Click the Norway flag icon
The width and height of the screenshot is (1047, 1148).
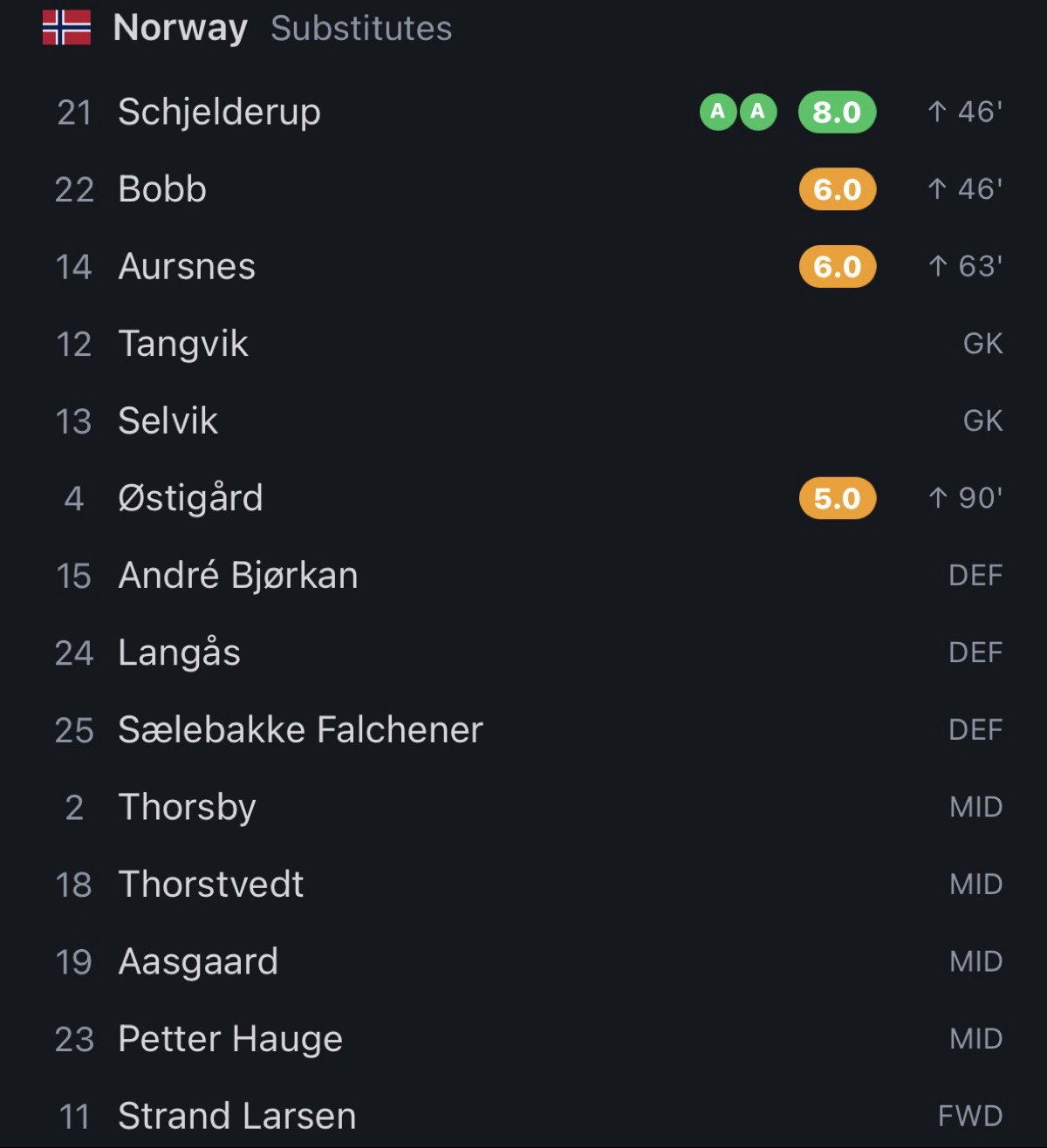coord(66,28)
